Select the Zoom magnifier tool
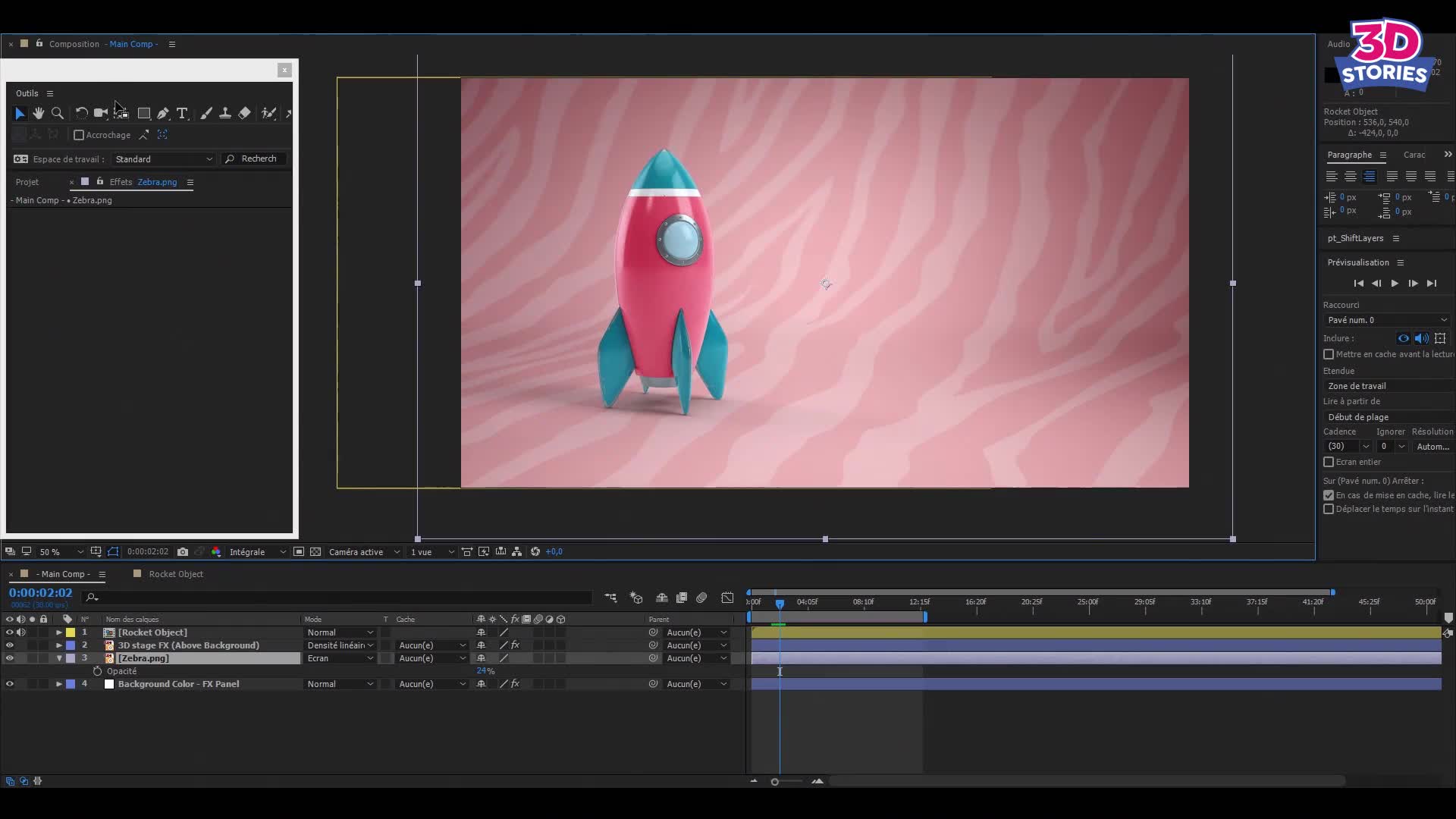The image size is (1456, 819). [x=58, y=113]
